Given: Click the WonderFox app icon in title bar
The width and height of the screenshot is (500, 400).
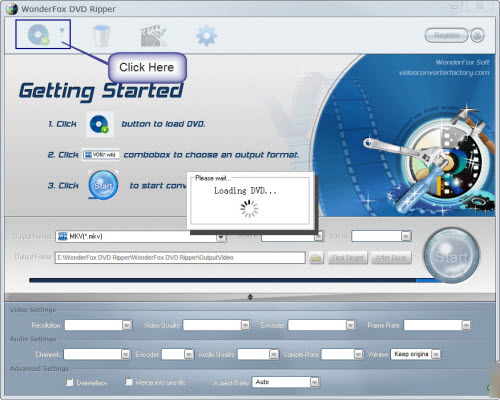Looking at the screenshot, I should pyautogui.click(x=12, y=9).
